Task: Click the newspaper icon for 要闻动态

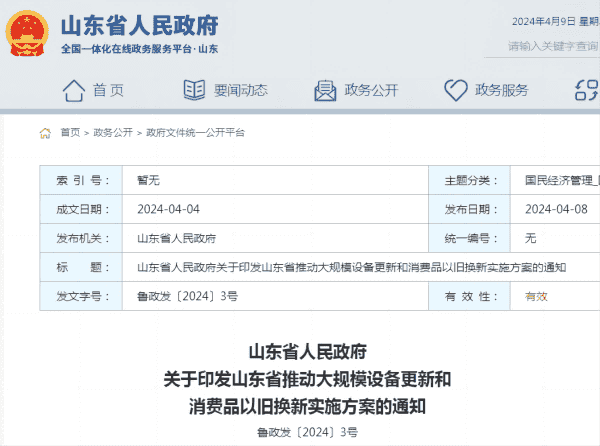Action: point(194,90)
